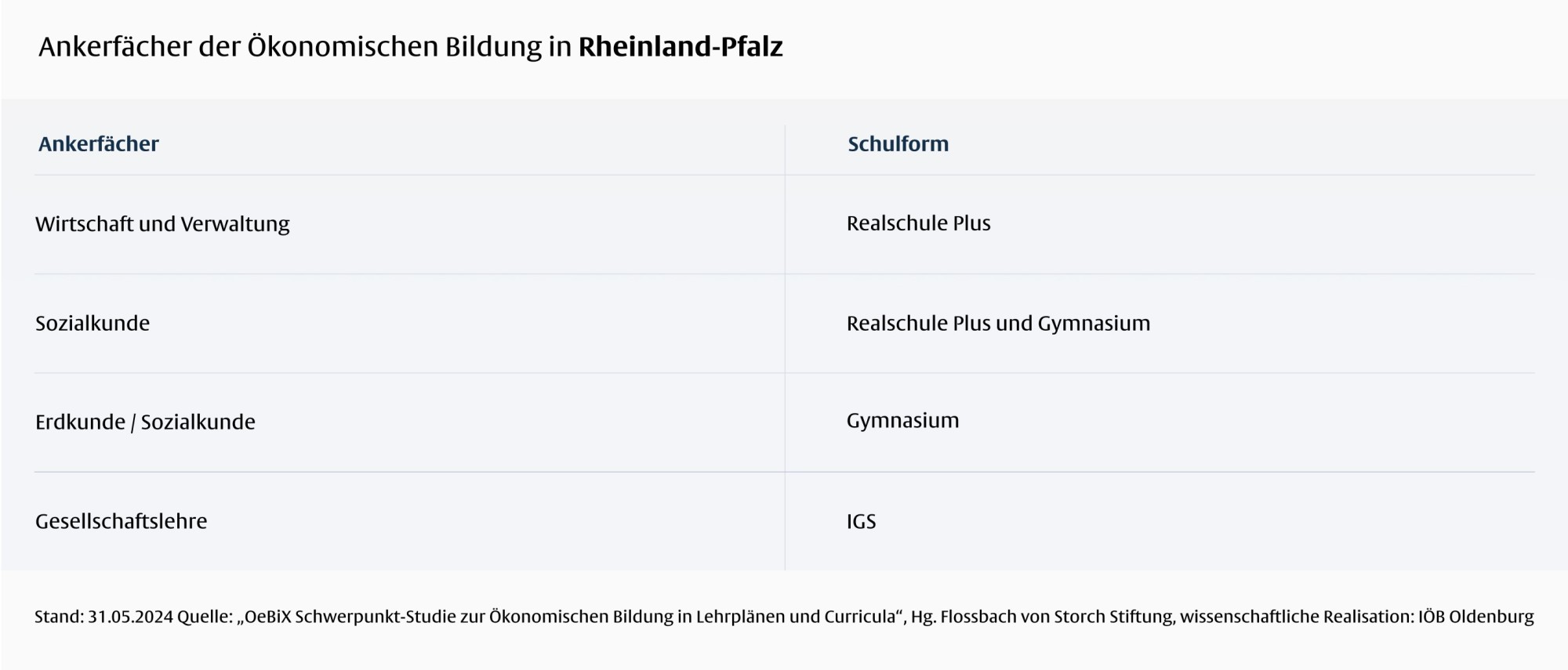Viewport: 1568px width, 670px height.
Task: Click the bold "Rheinland-Pfalz" in the title
Action: [x=681, y=47]
